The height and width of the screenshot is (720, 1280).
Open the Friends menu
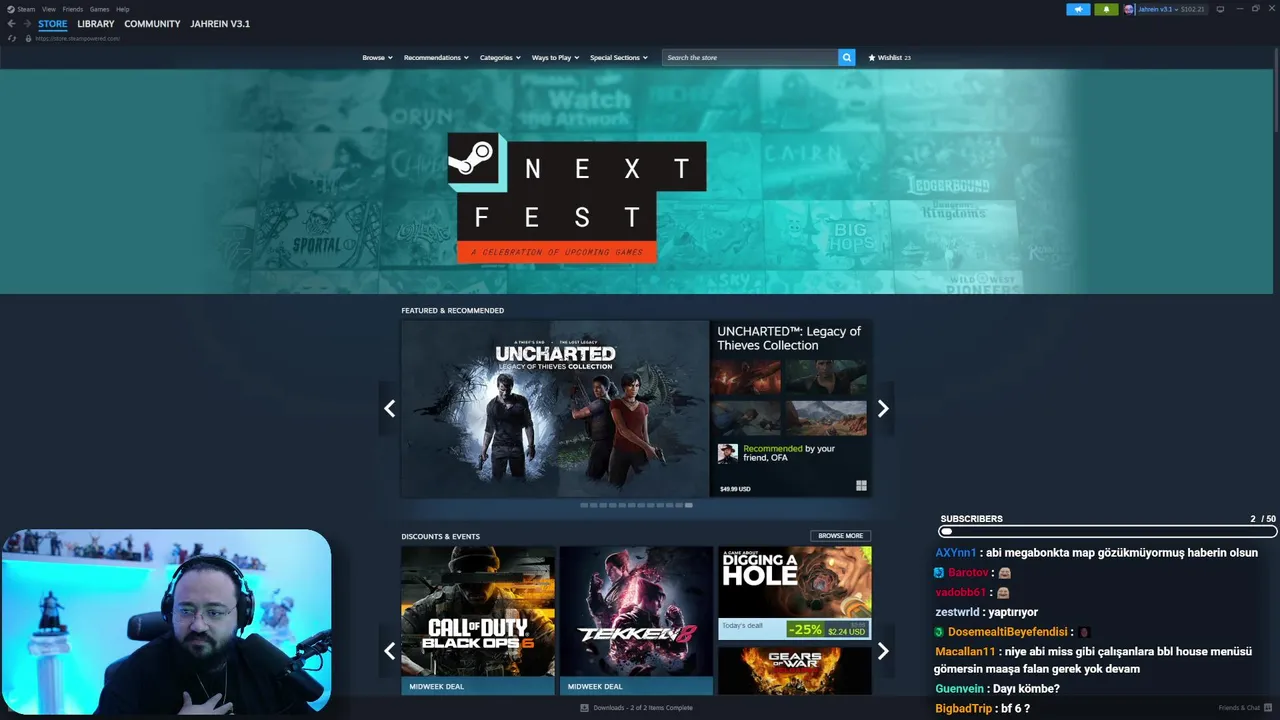[x=73, y=9]
